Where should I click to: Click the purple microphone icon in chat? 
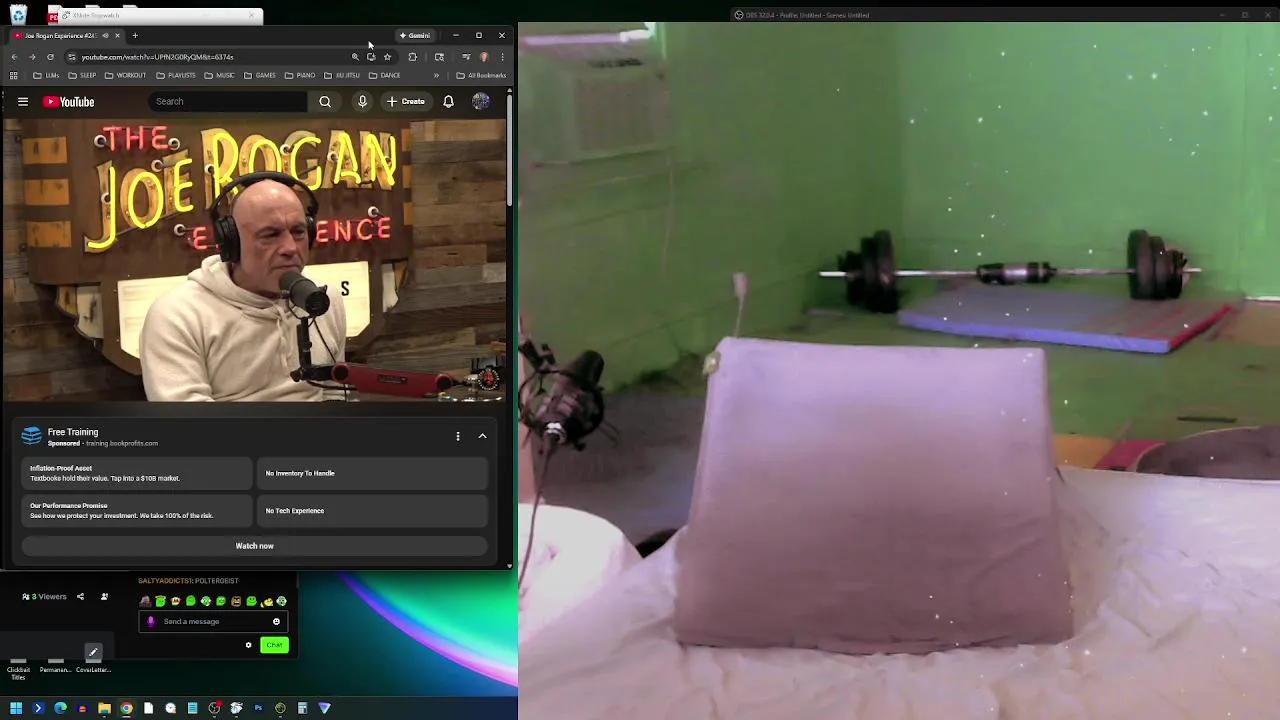click(151, 621)
